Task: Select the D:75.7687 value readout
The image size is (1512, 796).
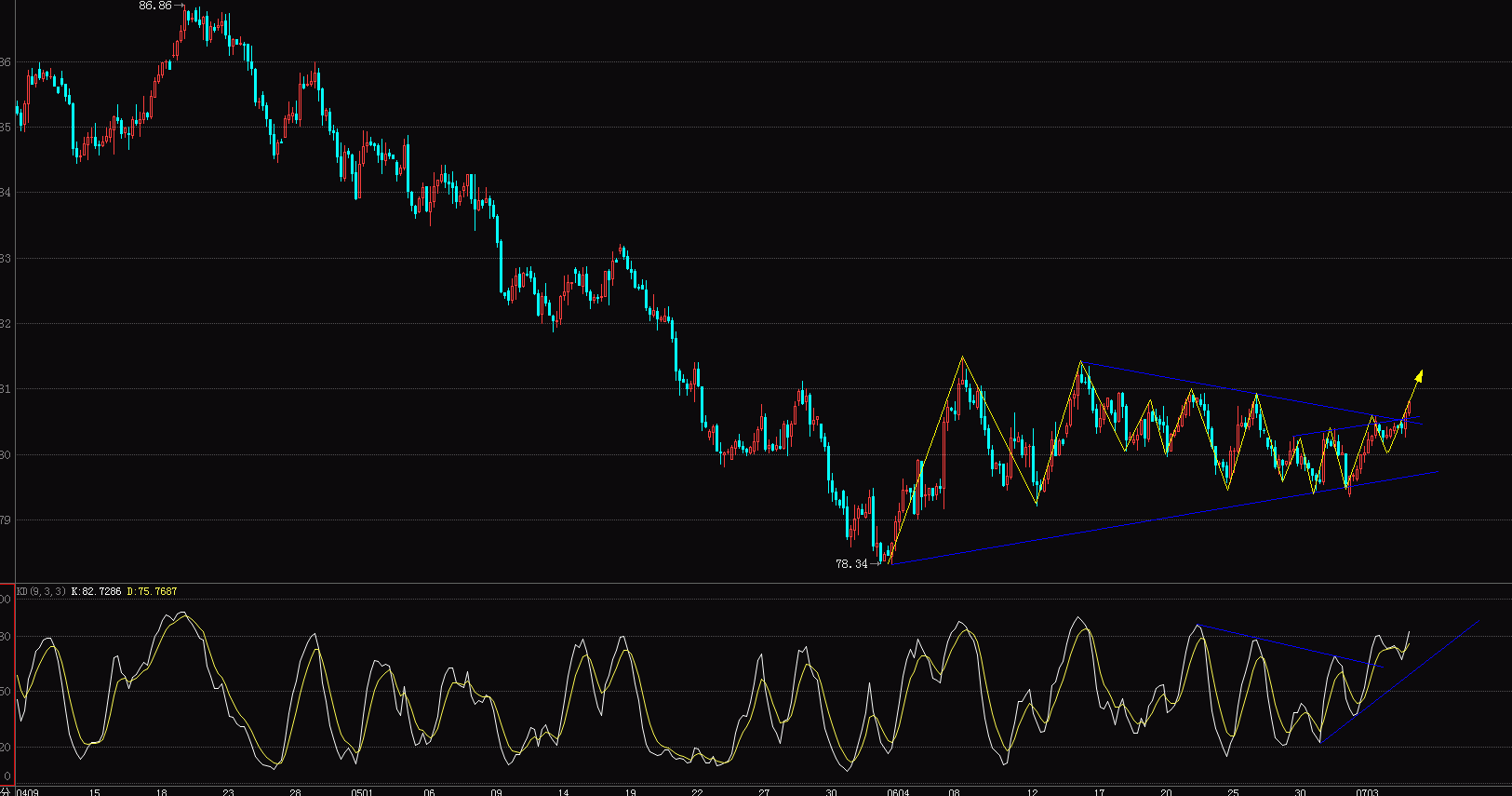Action: pyautogui.click(x=152, y=591)
